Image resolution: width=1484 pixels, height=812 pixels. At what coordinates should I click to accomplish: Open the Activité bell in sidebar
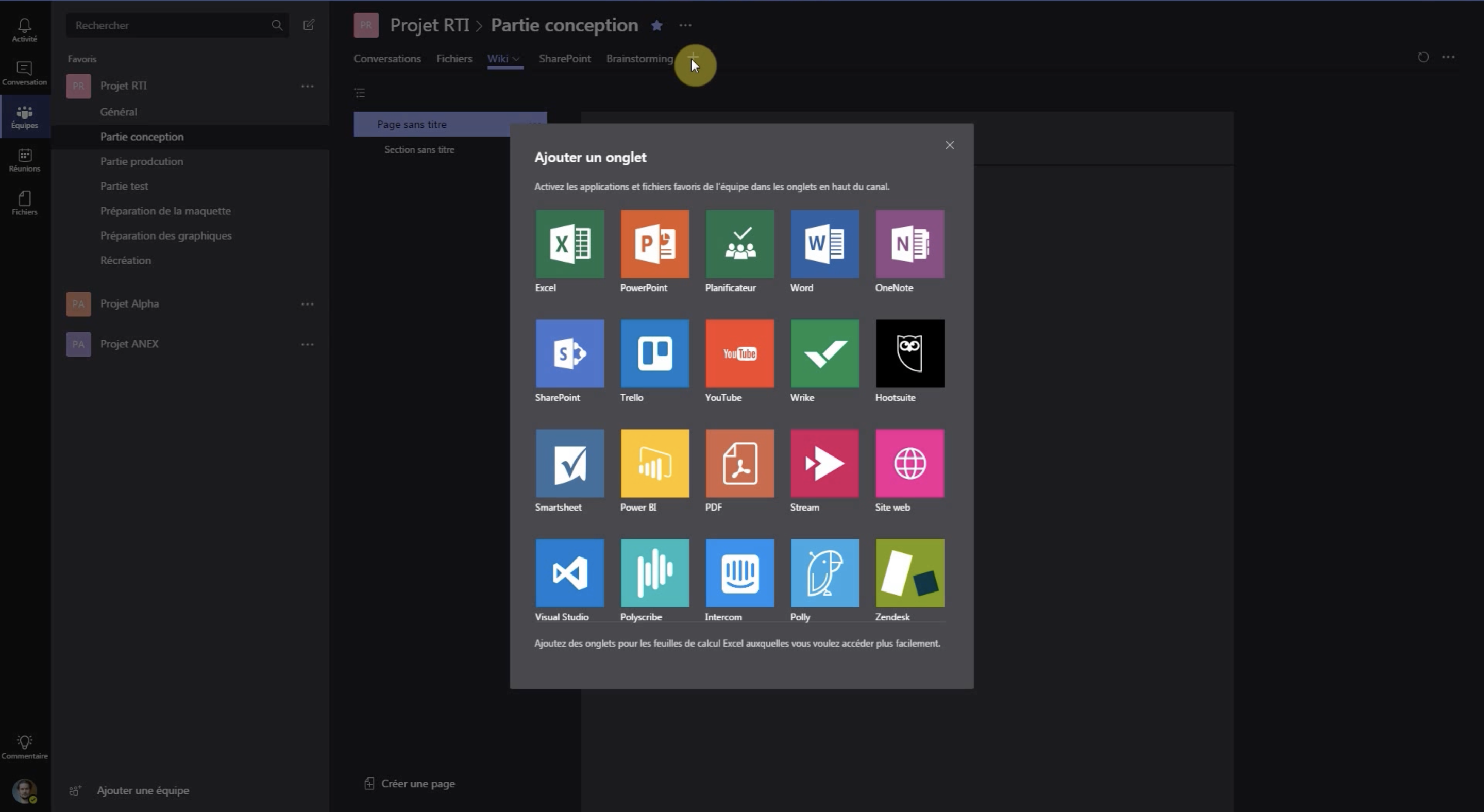click(x=25, y=30)
